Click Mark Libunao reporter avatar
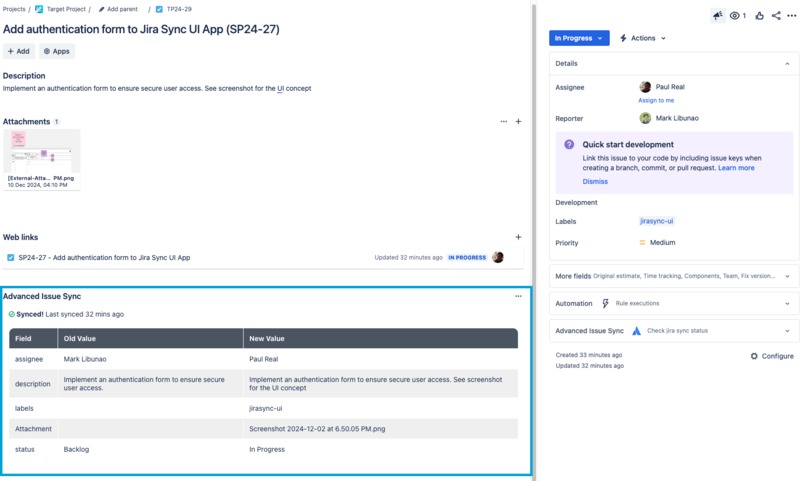The image size is (806, 481). point(645,118)
